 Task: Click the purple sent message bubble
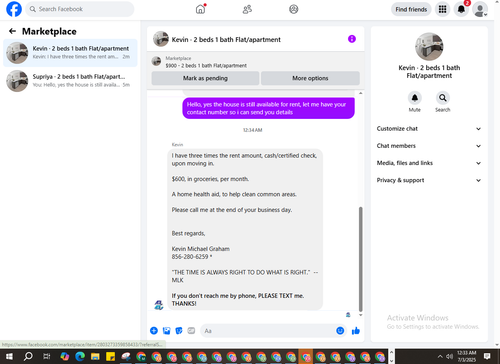(x=268, y=108)
